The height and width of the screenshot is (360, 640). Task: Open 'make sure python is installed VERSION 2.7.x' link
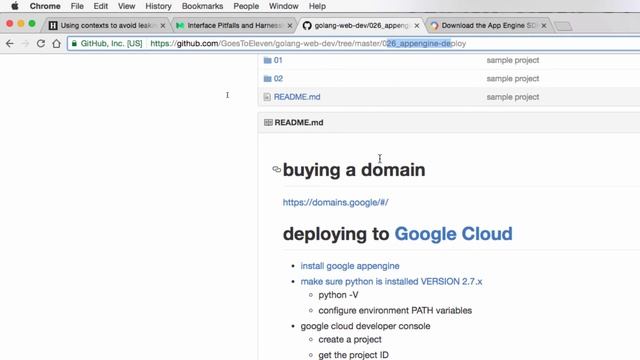(391, 282)
